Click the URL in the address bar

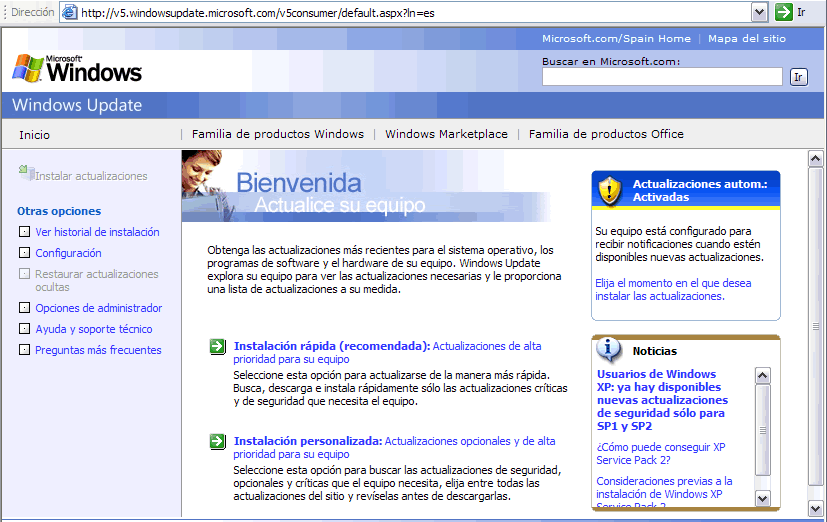(257, 13)
